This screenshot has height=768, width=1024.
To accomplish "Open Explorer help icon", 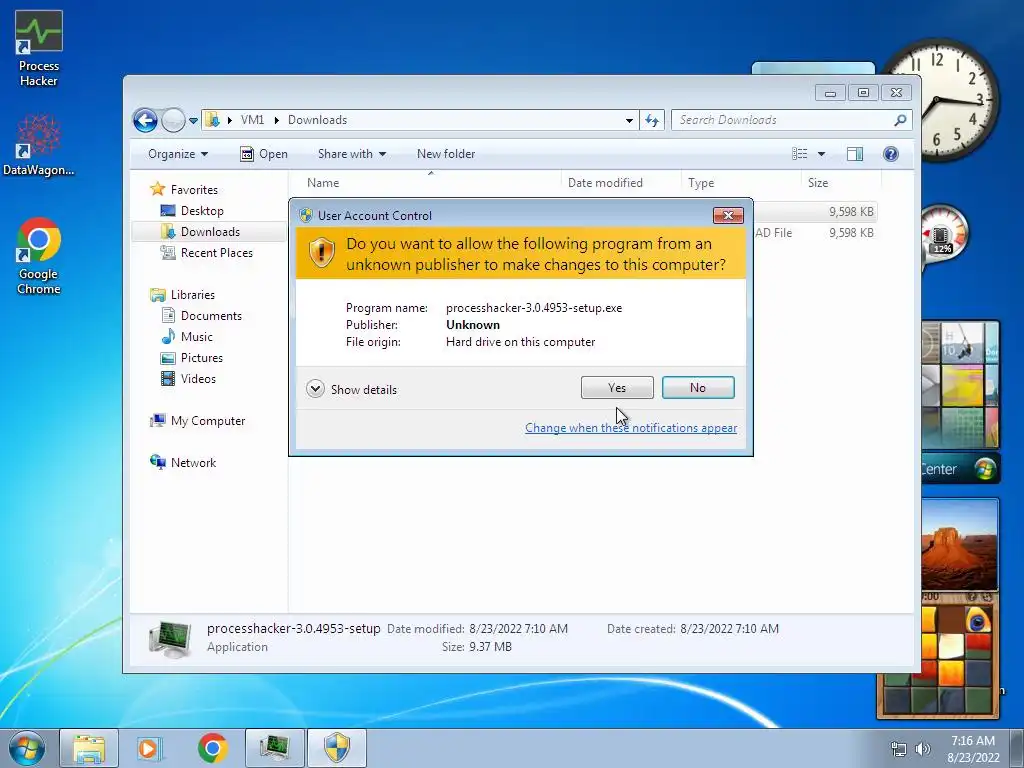I will (891, 153).
